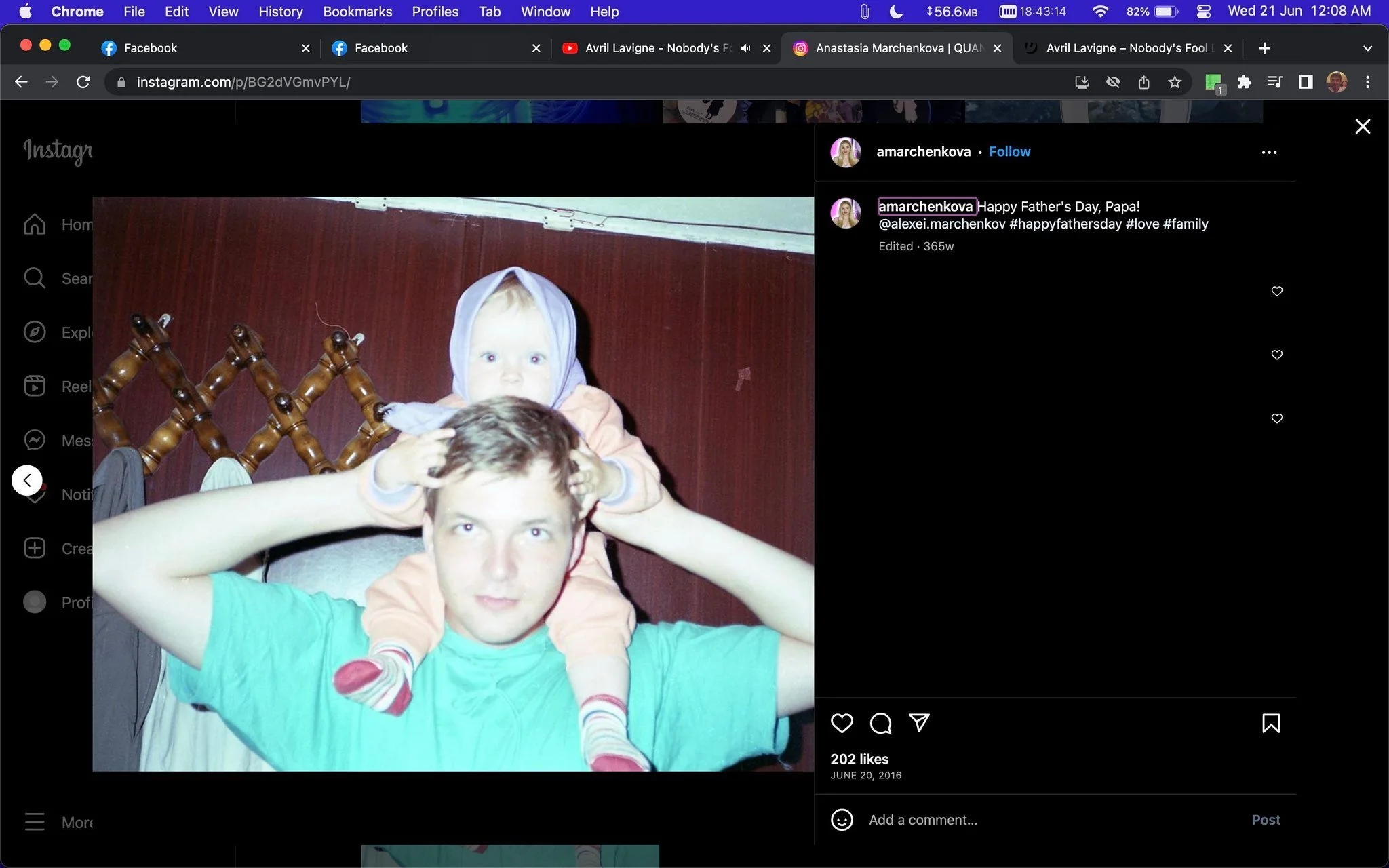The image size is (1389, 868).
Task: Save the post with the bookmark icon
Action: point(1271,723)
